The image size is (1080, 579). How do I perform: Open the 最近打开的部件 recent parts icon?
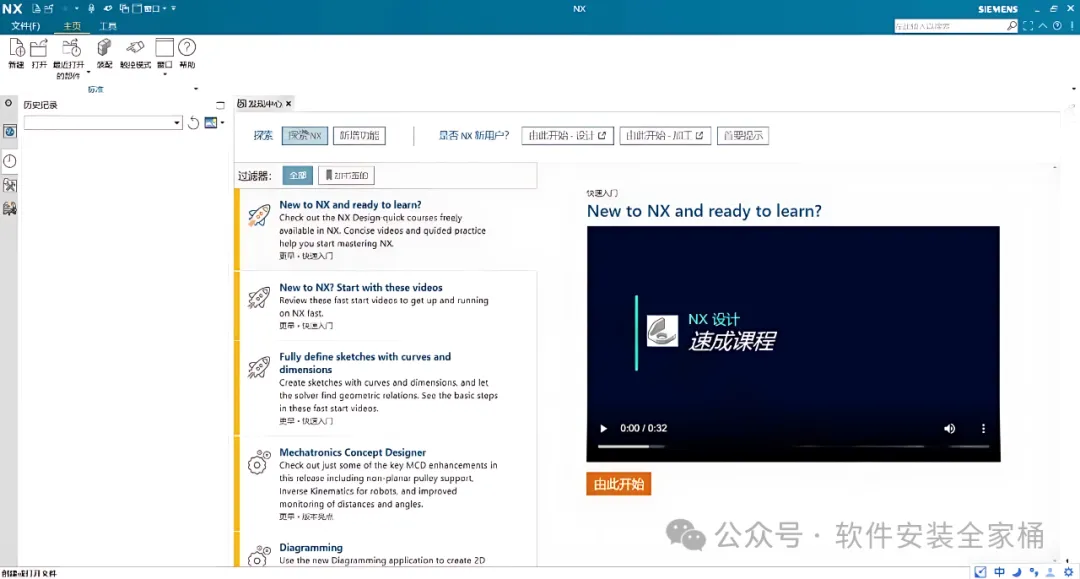click(70, 48)
